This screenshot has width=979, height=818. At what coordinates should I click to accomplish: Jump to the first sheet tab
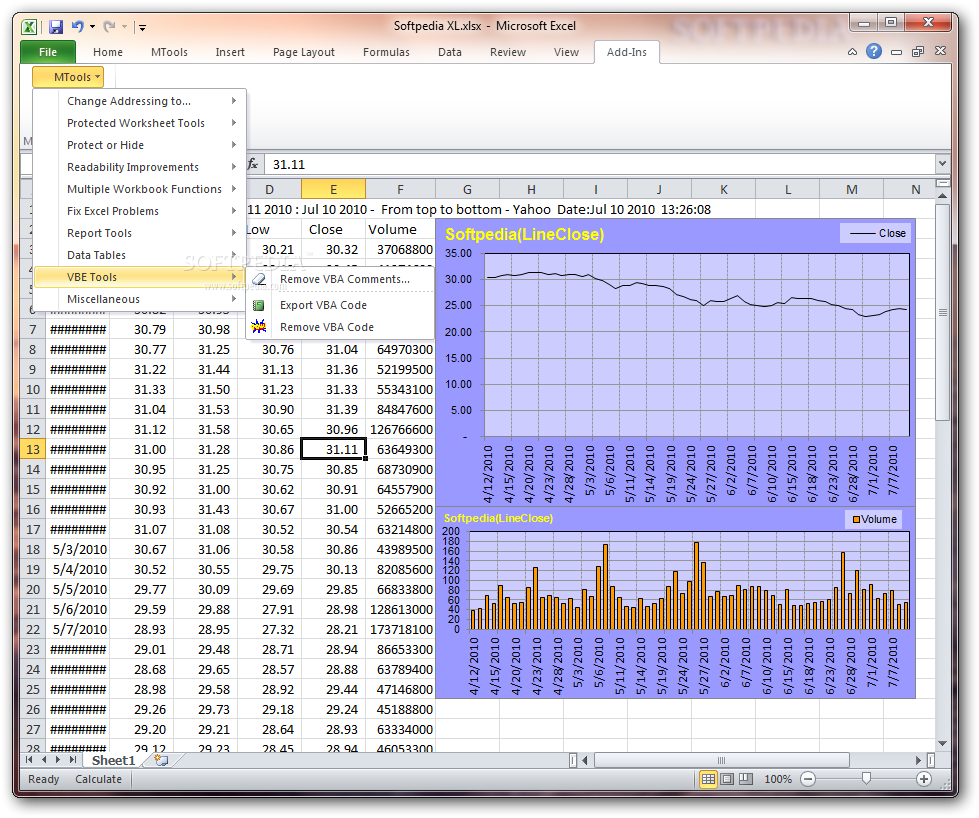29,760
